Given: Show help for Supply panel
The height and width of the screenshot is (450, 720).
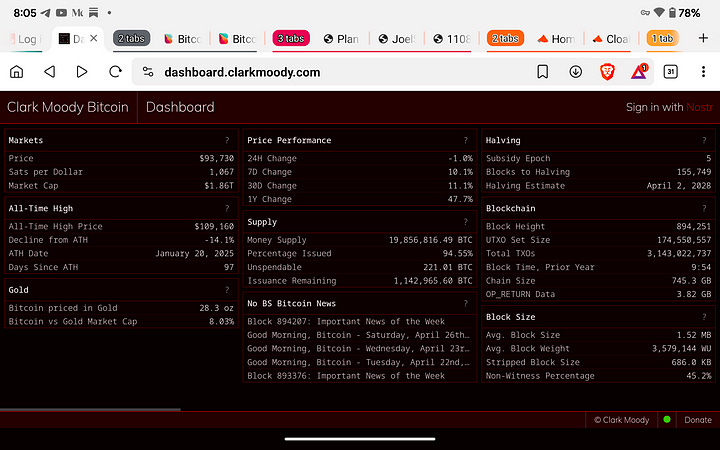Looking at the screenshot, I should (x=466, y=222).
